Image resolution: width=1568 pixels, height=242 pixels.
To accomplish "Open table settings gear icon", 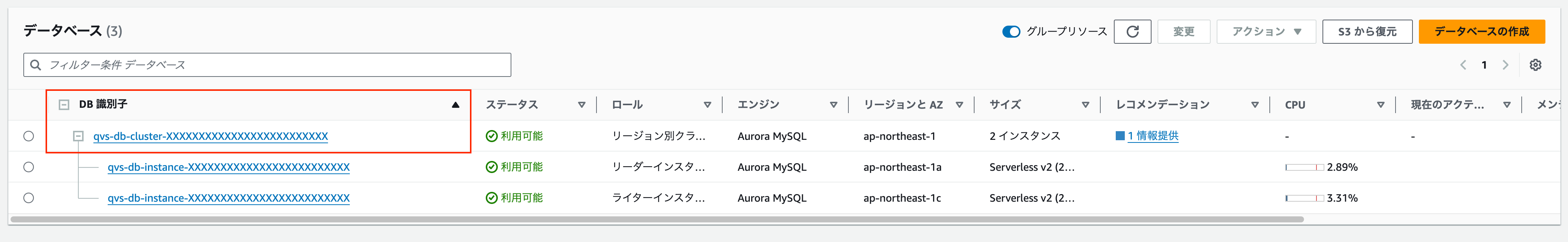I will [x=1535, y=65].
